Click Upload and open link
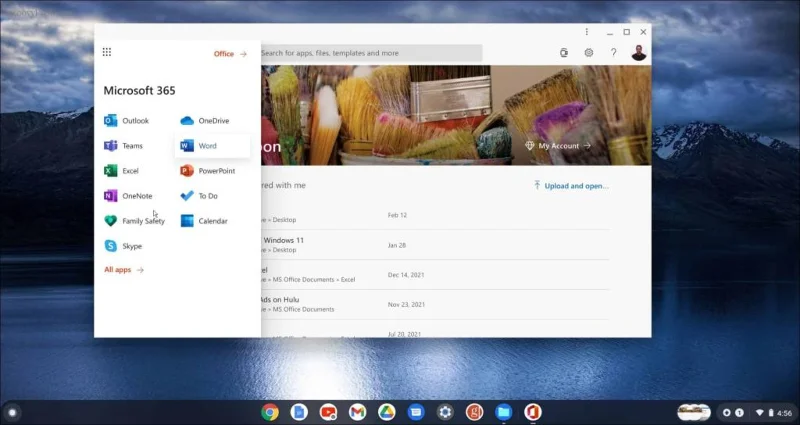This screenshot has width=800, height=425. [571, 186]
